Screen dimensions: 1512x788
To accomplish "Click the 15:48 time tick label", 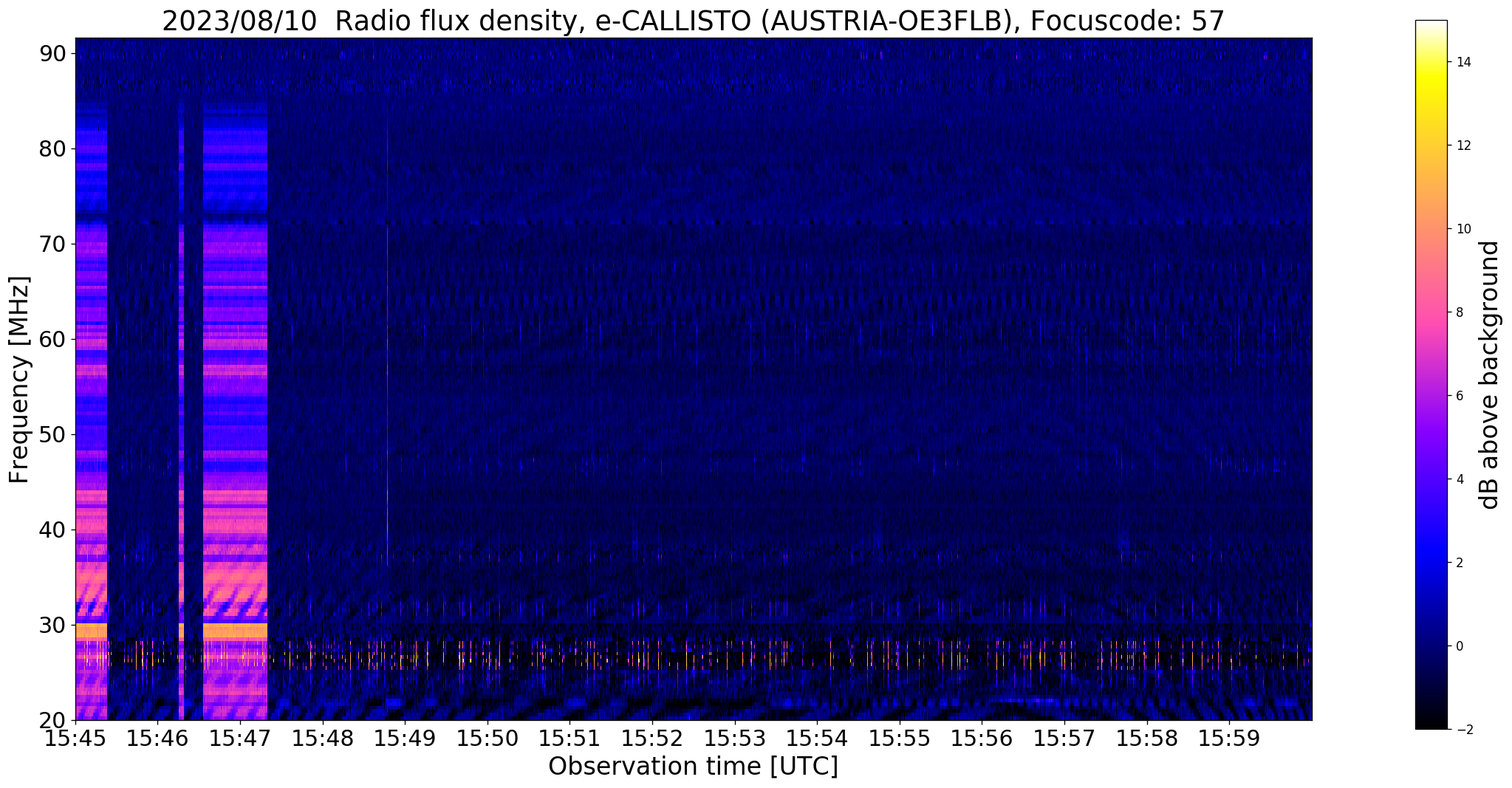I will [323, 739].
